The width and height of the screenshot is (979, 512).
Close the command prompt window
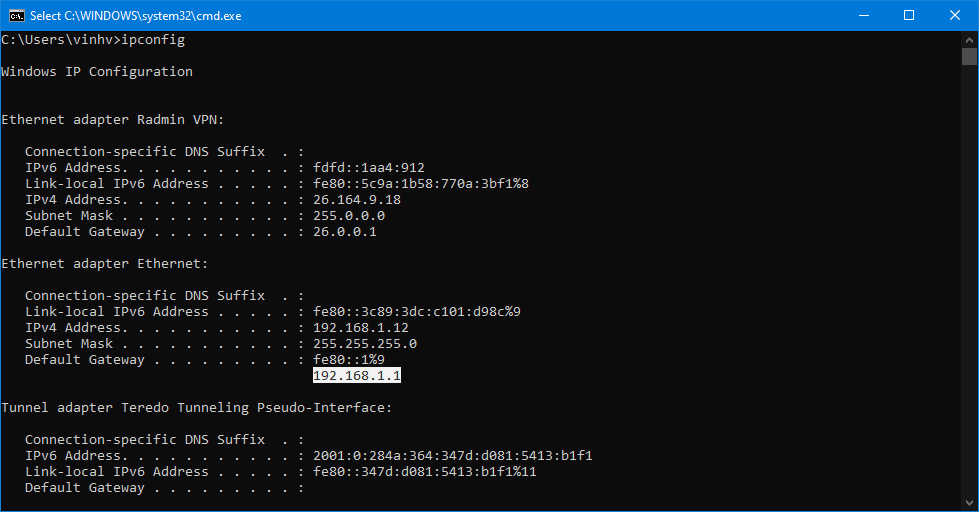tap(955, 15)
